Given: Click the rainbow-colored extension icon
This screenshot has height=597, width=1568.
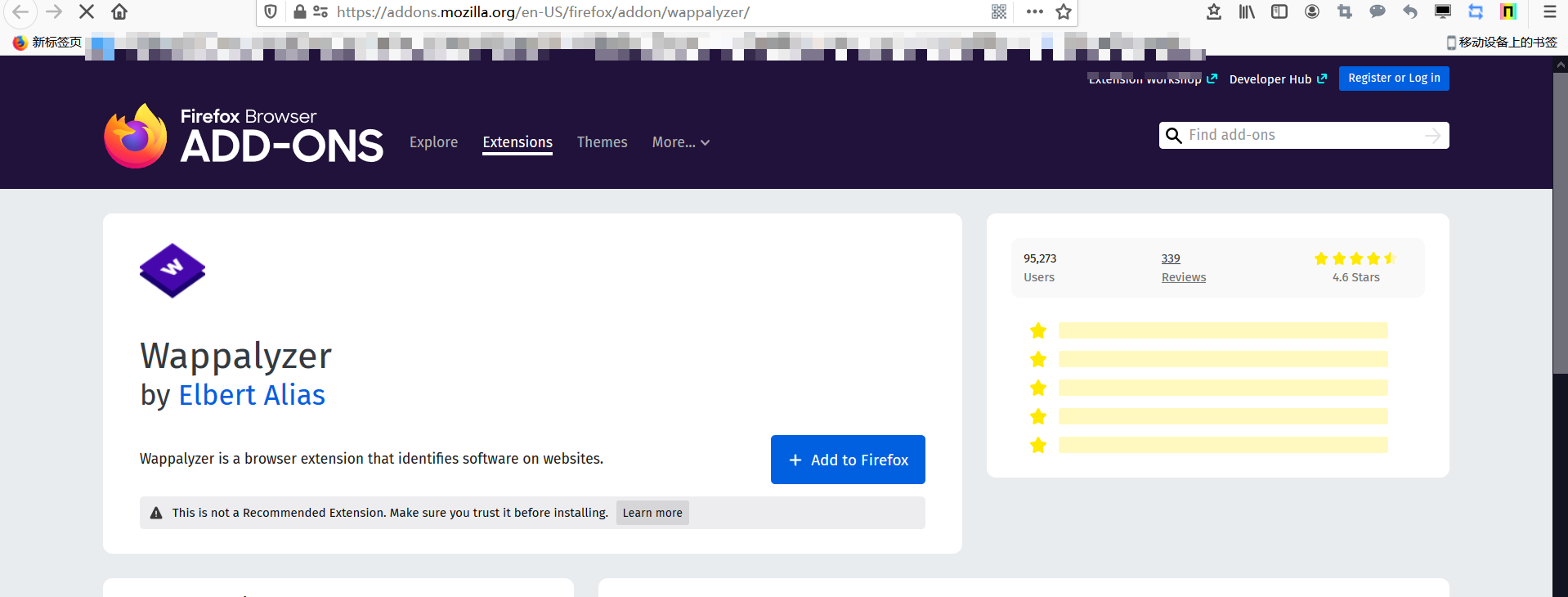Looking at the screenshot, I should [1508, 11].
